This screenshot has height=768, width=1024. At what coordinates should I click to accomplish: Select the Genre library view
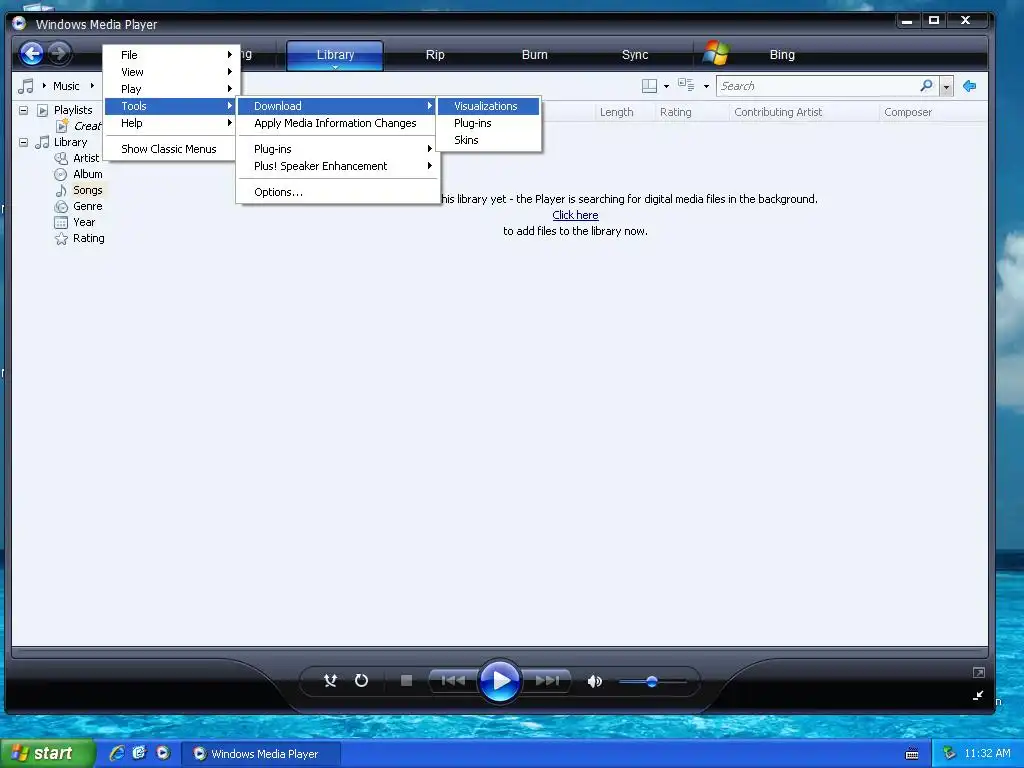point(88,206)
